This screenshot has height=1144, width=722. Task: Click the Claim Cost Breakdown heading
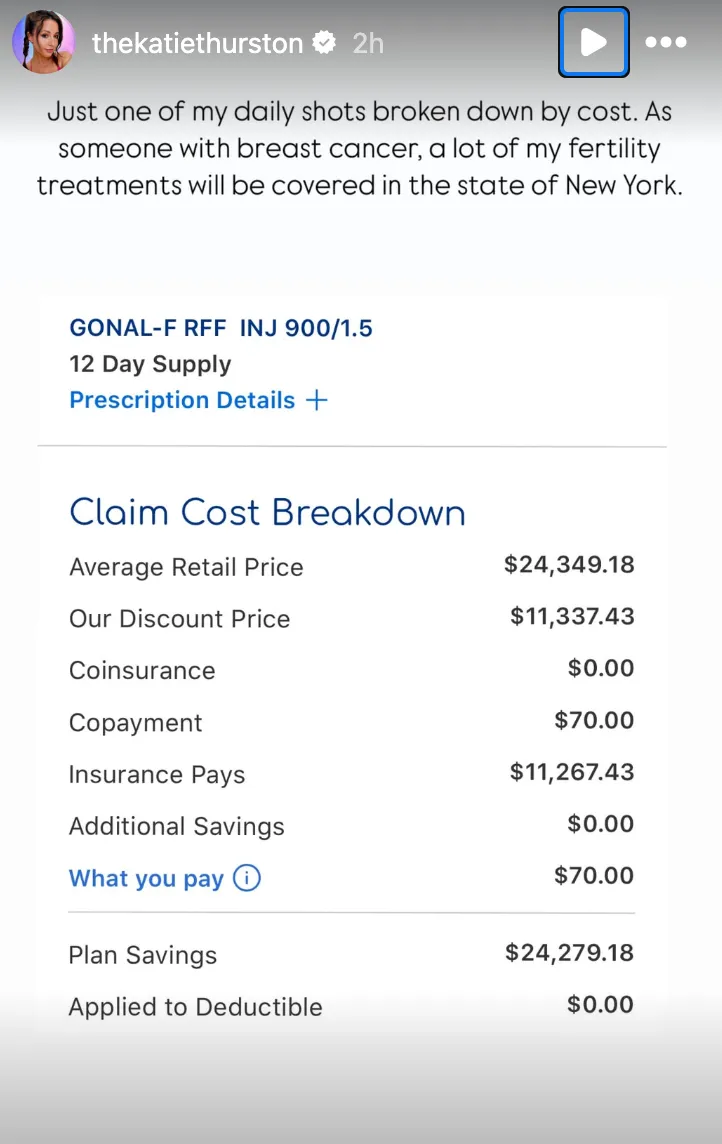pyautogui.click(x=267, y=512)
